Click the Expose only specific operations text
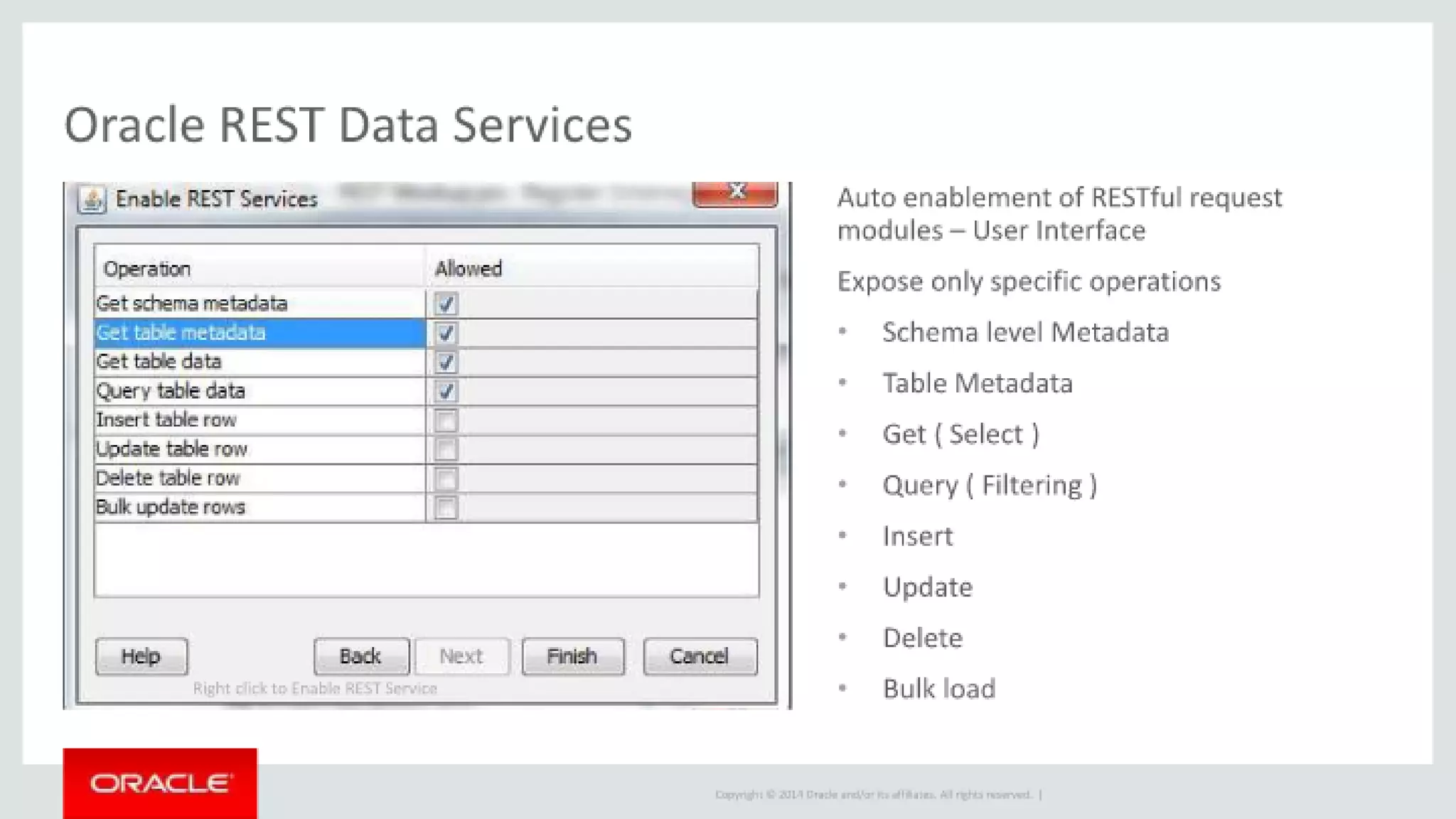 (1029, 282)
